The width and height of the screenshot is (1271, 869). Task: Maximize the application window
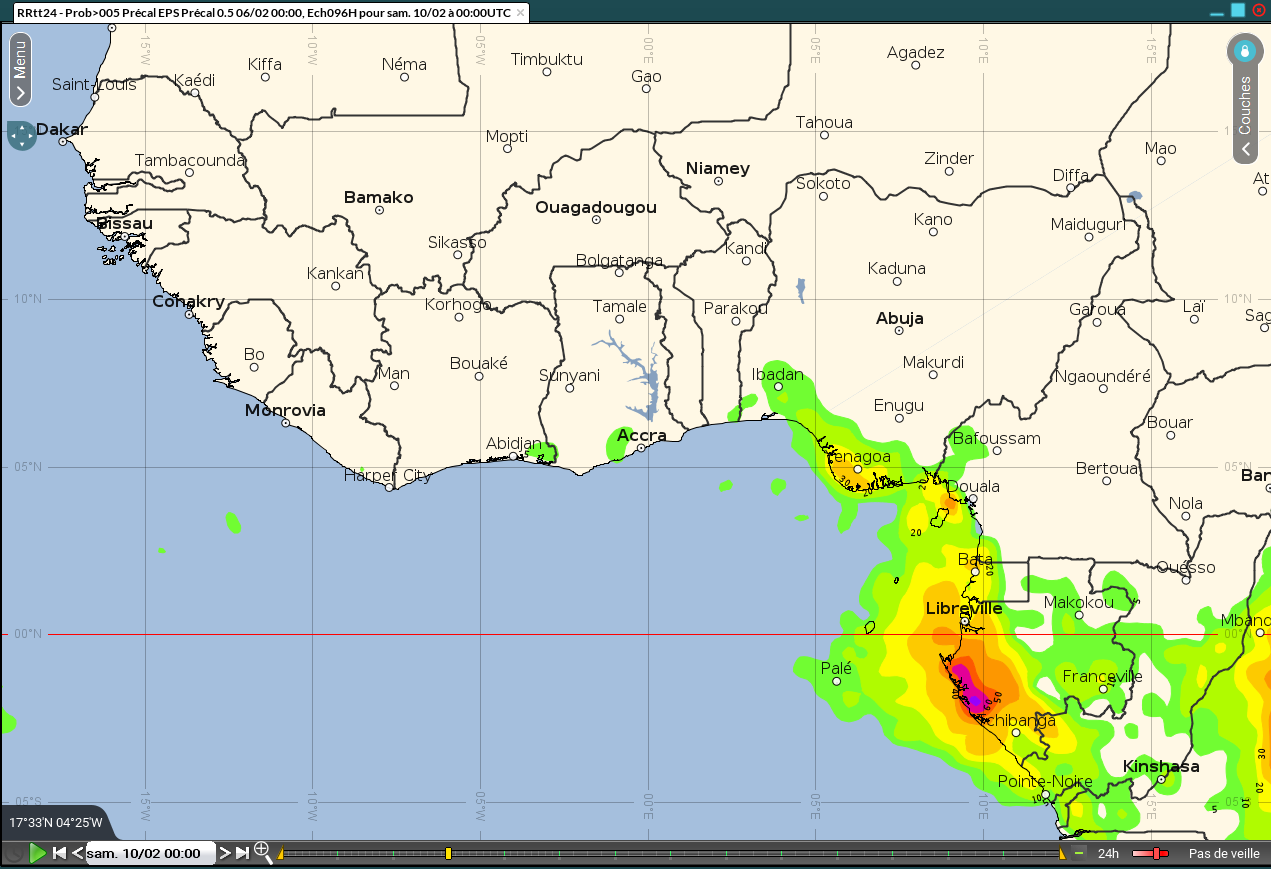pos(1238,10)
